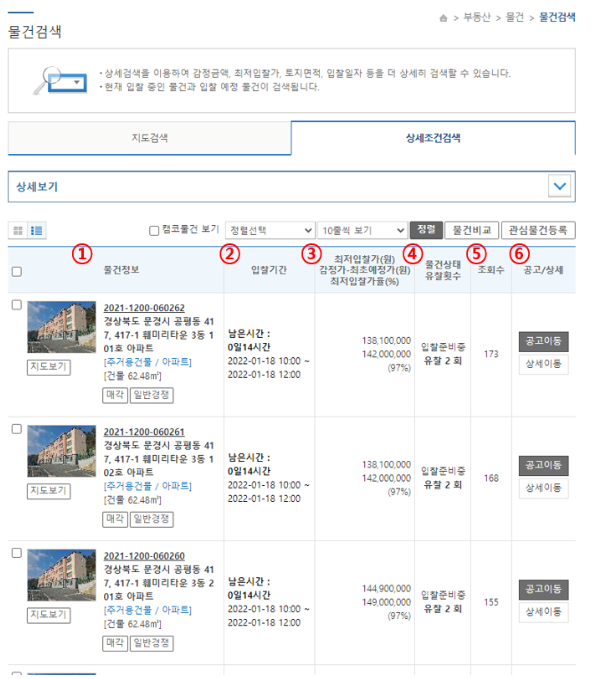Open 부동산 in the breadcrumb
Image resolution: width=599 pixels, height=679 pixels.
(477, 17)
